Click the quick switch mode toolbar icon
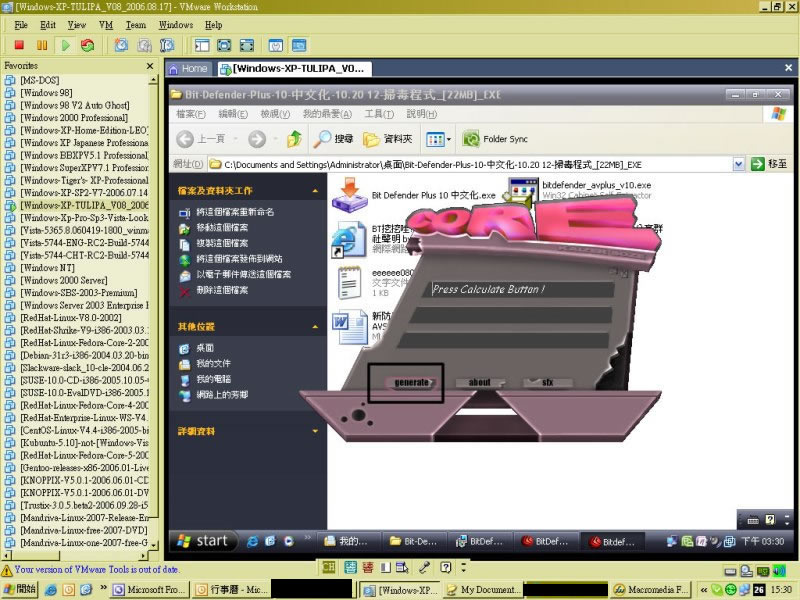The width and height of the screenshot is (800, 600). pyautogui.click(x=247, y=45)
